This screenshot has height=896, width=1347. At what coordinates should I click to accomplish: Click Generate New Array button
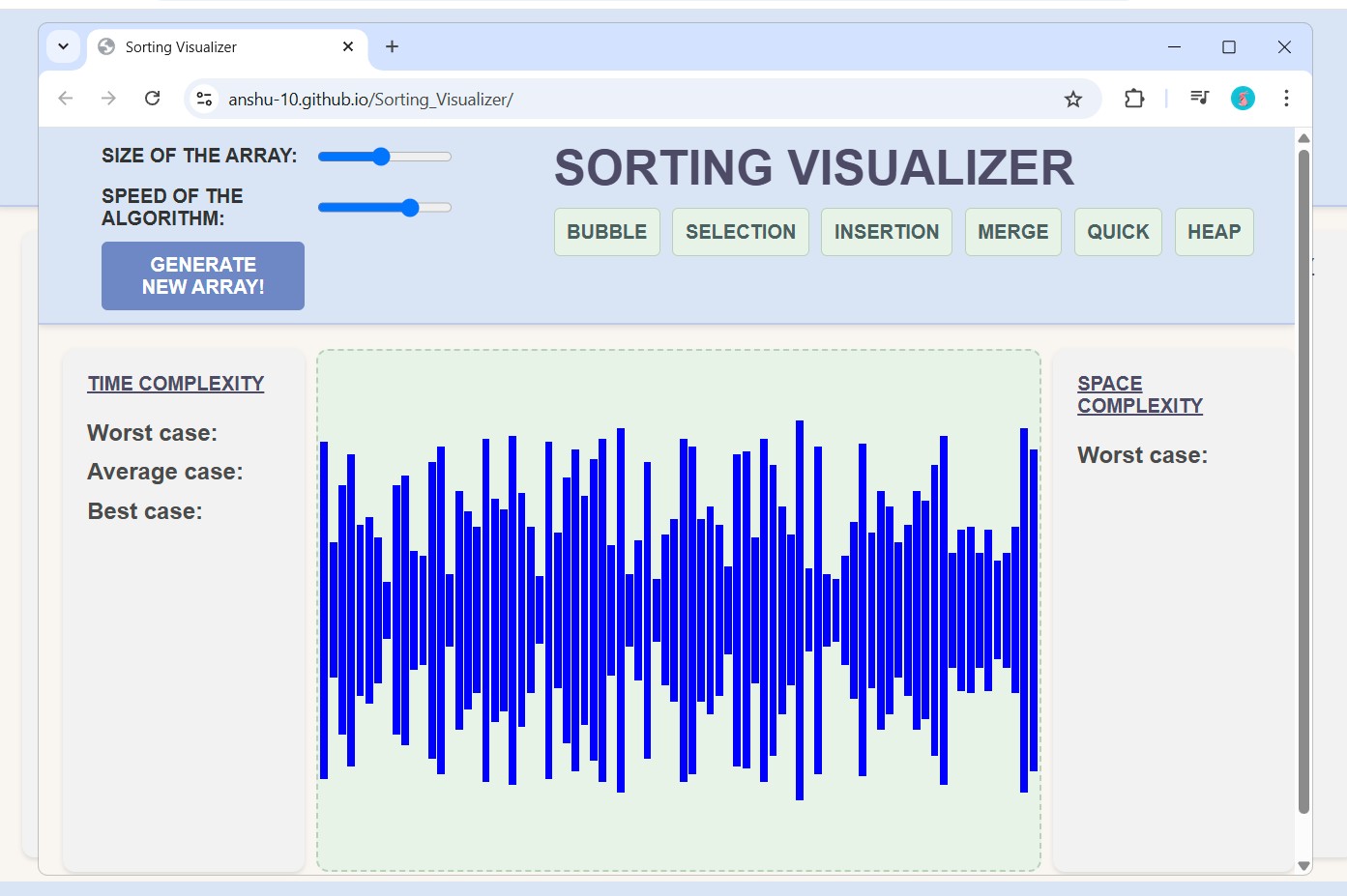tap(203, 275)
